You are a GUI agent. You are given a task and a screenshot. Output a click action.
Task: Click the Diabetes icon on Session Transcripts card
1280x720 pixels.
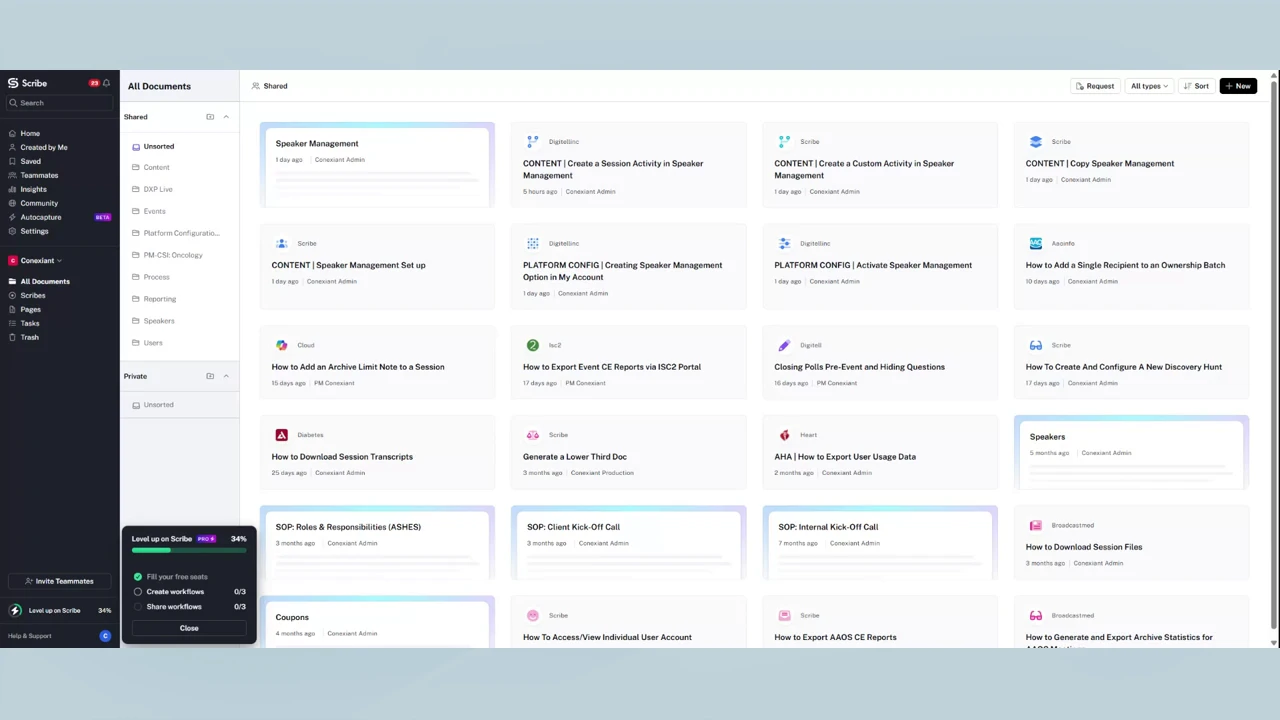coord(281,435)
